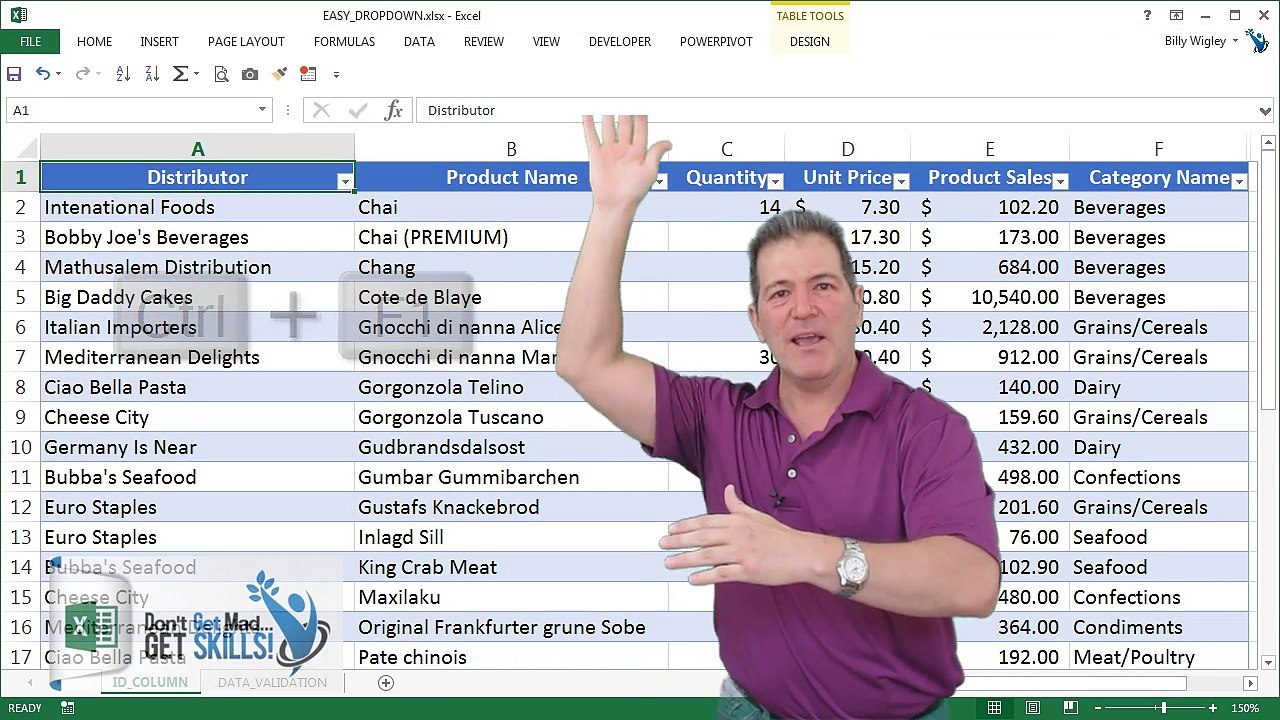
Task: Open the Unit Price filter dropdown
Action: pyautogui.click(x=901, y=181)
